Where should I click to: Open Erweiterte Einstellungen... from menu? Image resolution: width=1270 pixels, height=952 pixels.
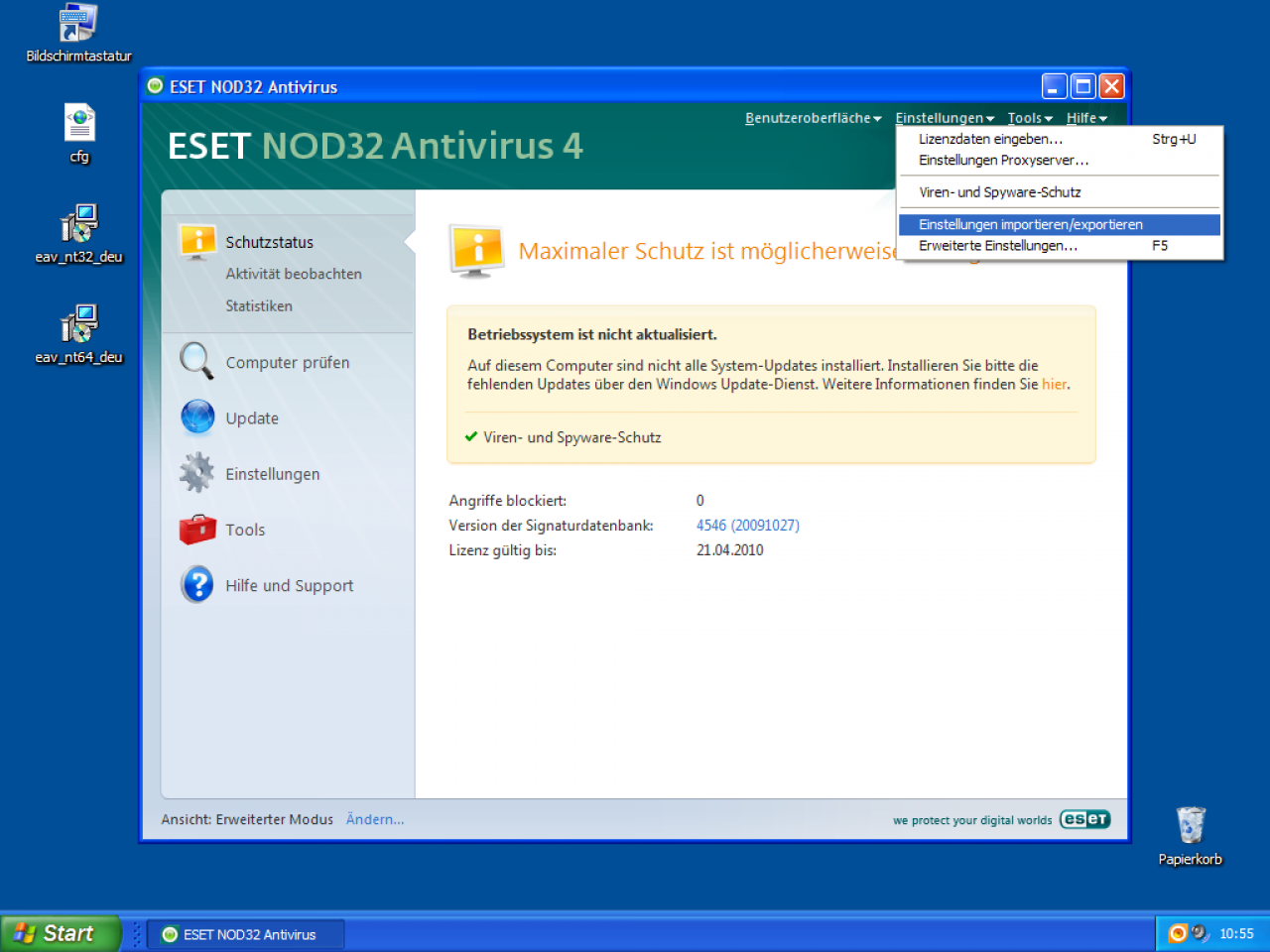[x=1060, y=246]
